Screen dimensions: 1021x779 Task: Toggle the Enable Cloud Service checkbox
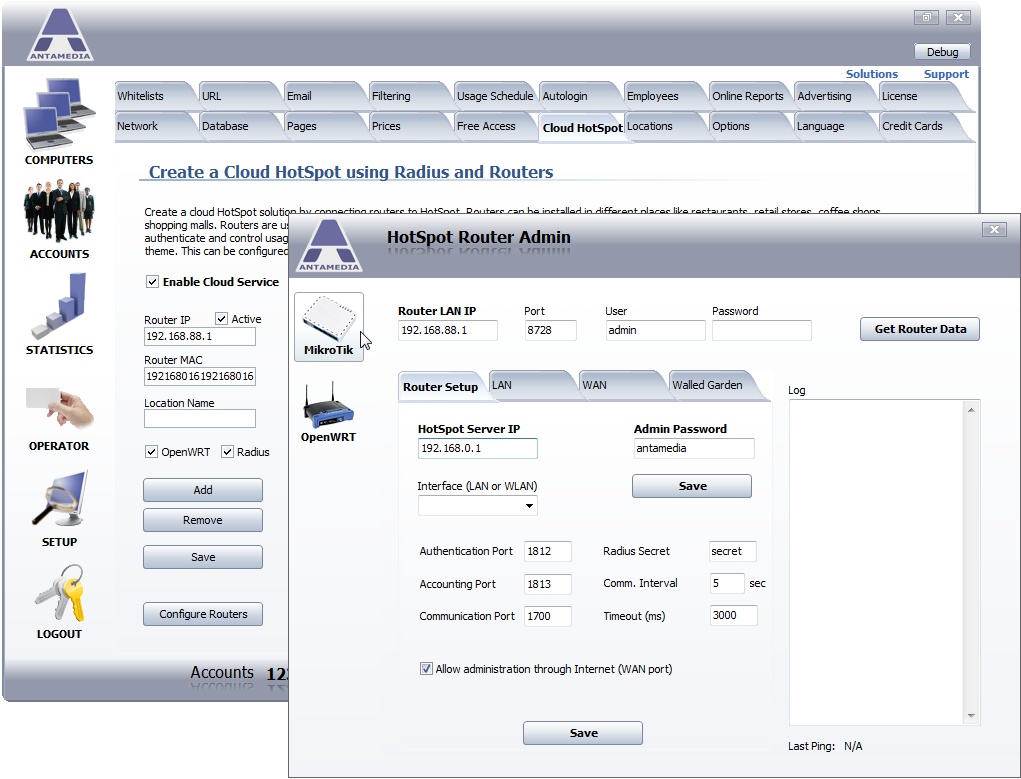pyautogui.click(x=152, y=281)
